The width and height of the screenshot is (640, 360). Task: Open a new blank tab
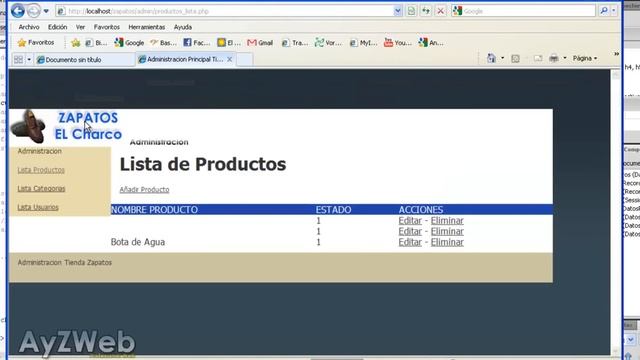tap(244, 60)
